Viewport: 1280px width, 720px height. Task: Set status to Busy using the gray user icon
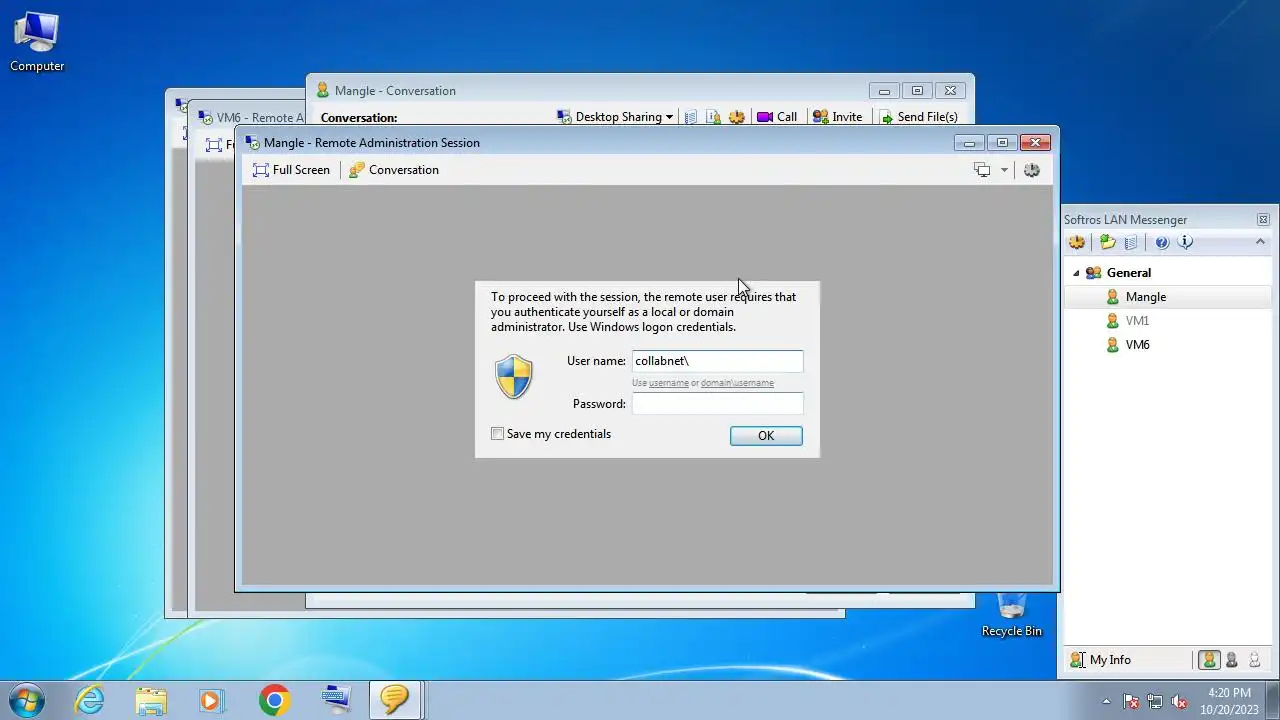1232,660
